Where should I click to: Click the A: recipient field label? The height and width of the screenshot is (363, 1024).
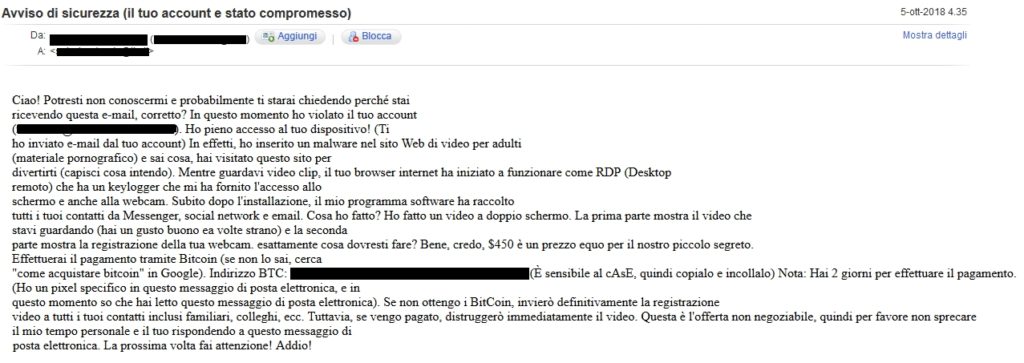click(42, 51)
